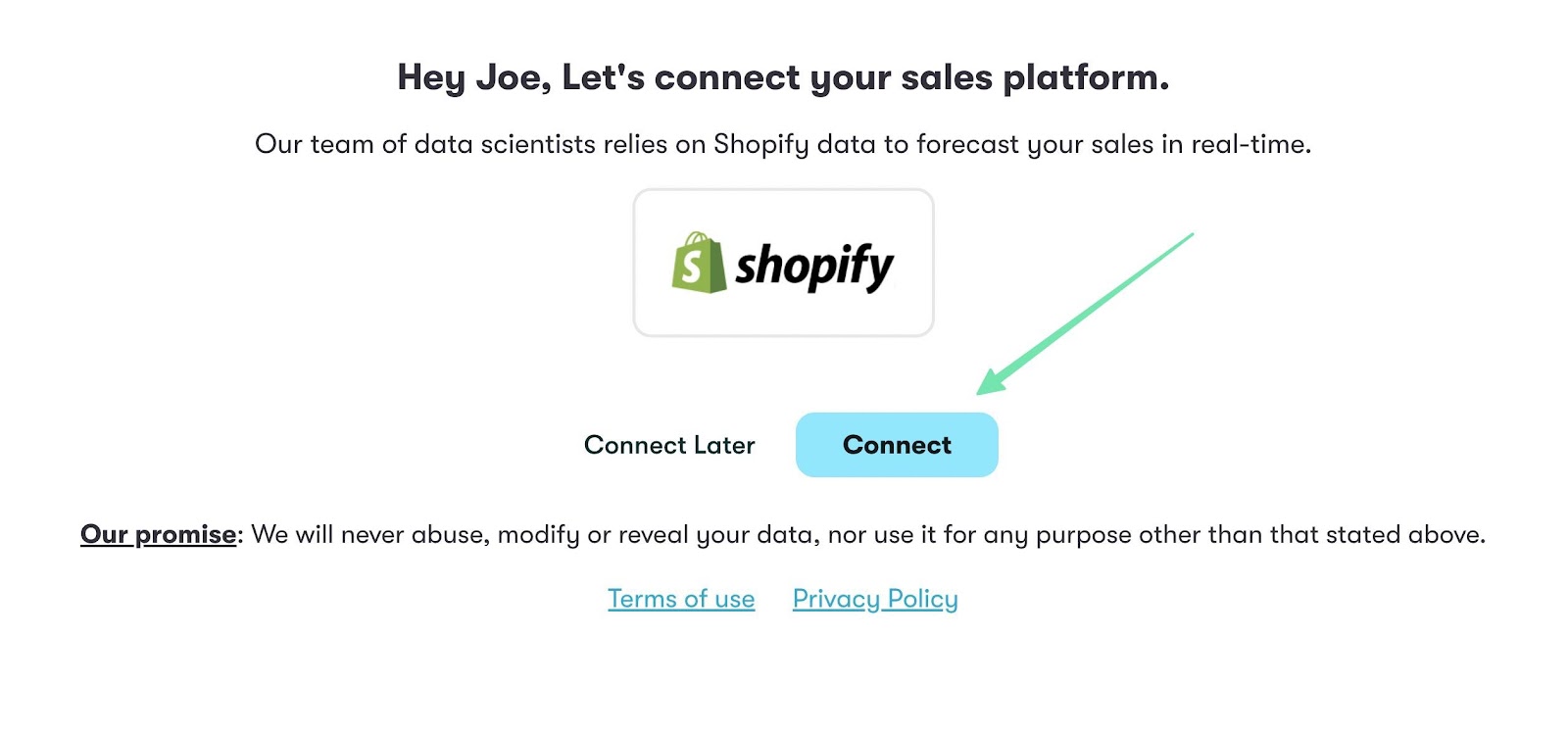Confirm Shopify connection with blue Connect button
Viewport: 1568px width, 735px height.
click(x=896, y=444)
